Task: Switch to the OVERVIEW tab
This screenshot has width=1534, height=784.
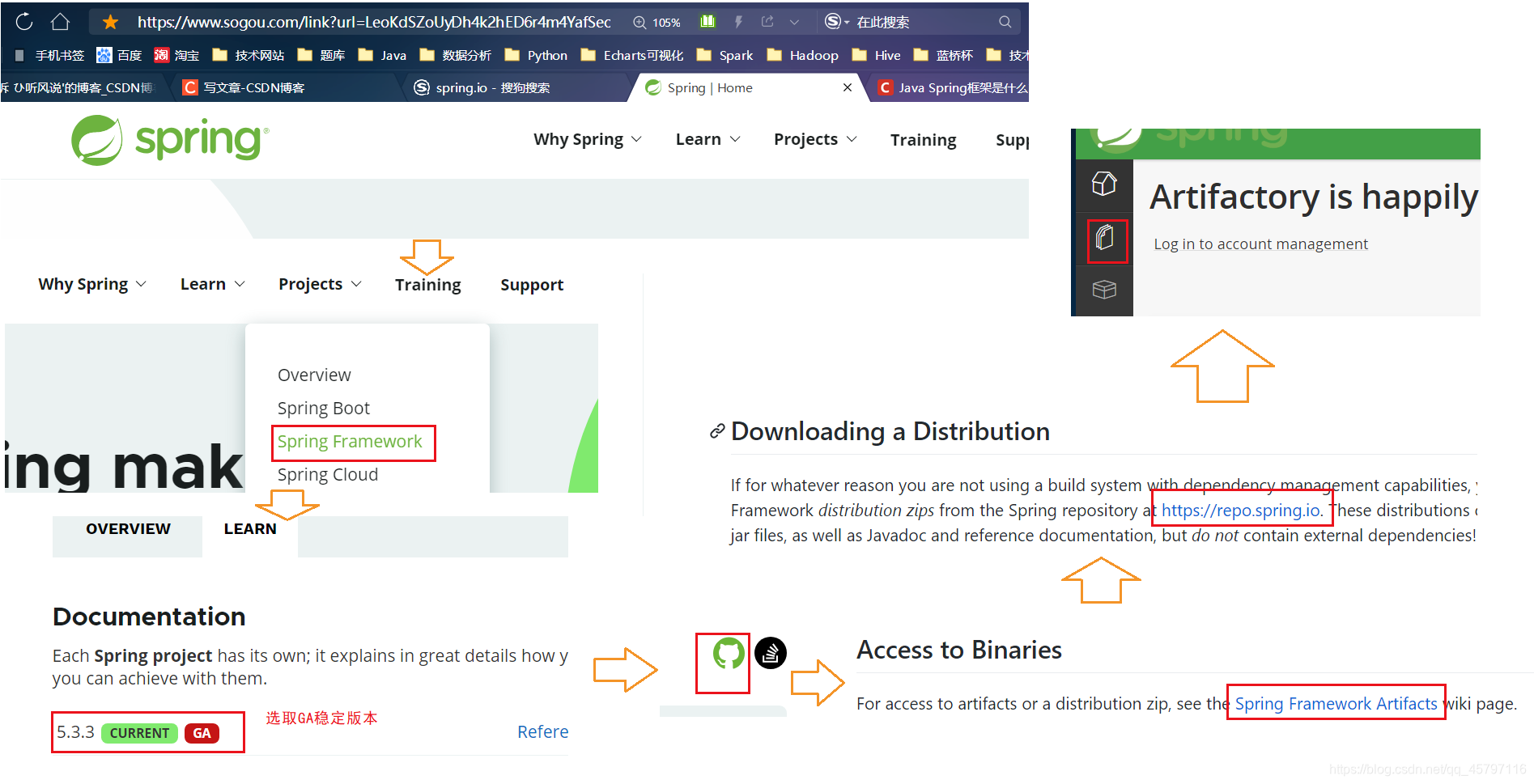Action: point(128,528)
